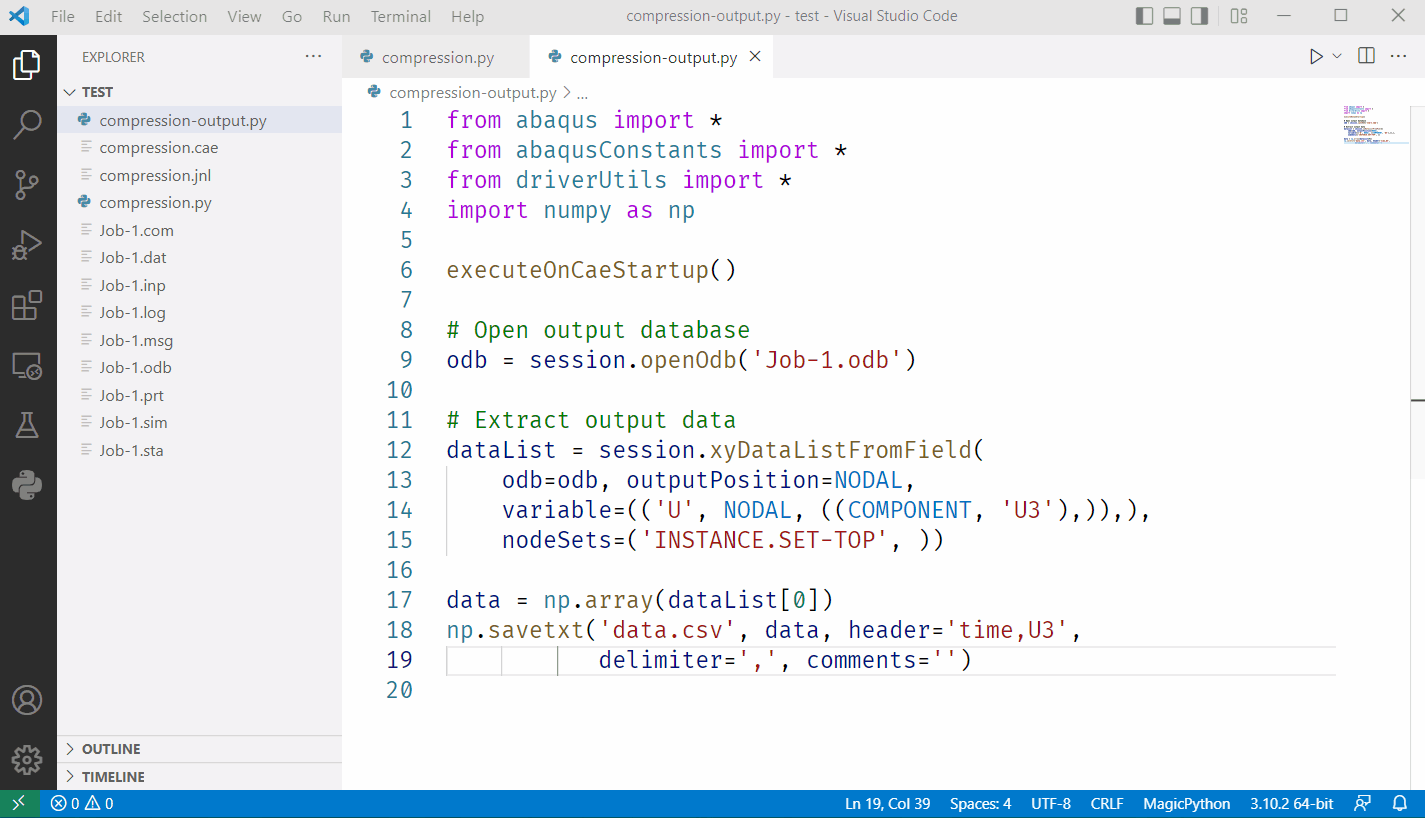Open the feedback icon in status bar
1425x818 pixels.
(1362, 804)
